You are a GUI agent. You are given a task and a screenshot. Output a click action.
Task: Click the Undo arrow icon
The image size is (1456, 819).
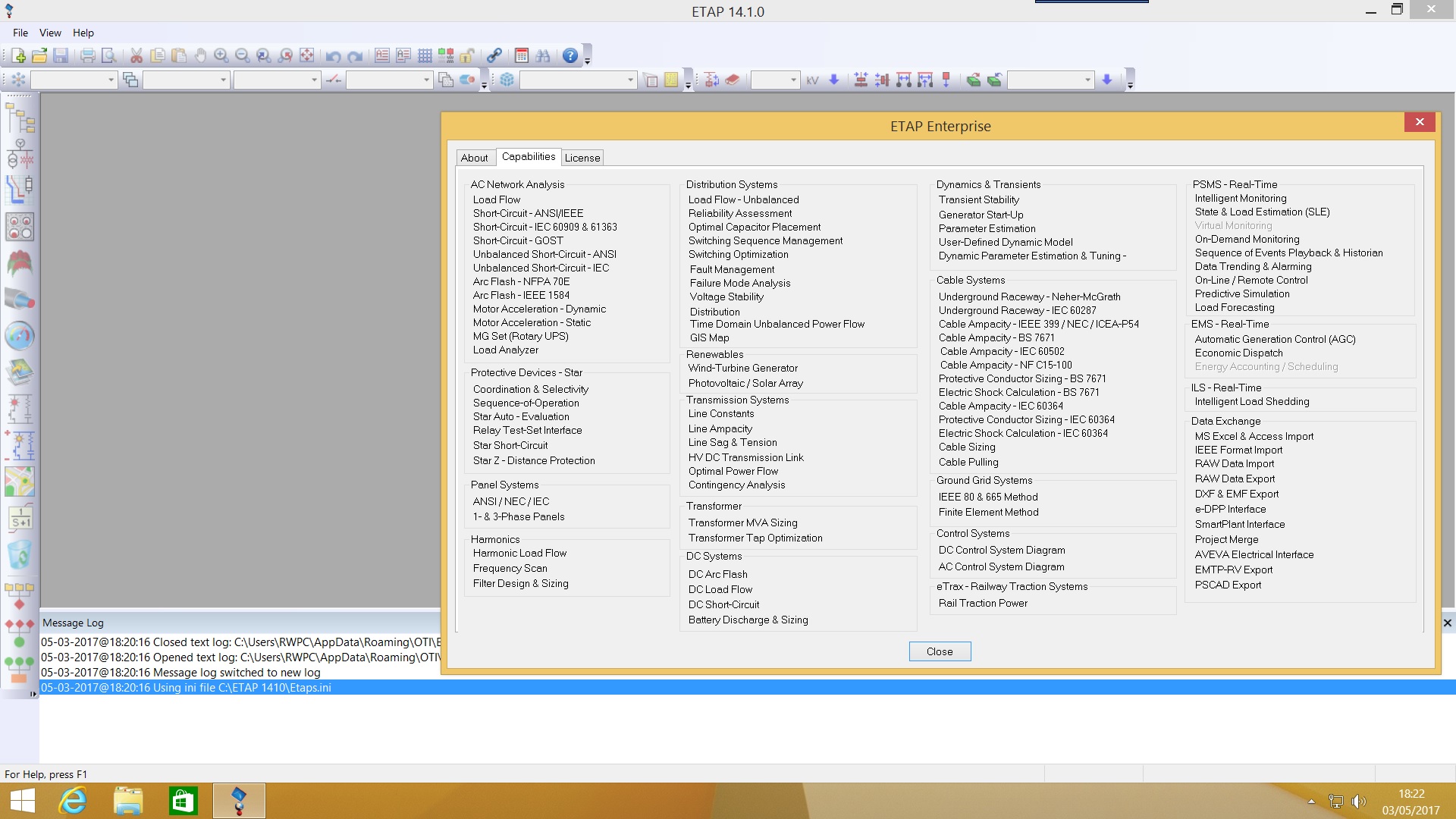tap(334, 55)
